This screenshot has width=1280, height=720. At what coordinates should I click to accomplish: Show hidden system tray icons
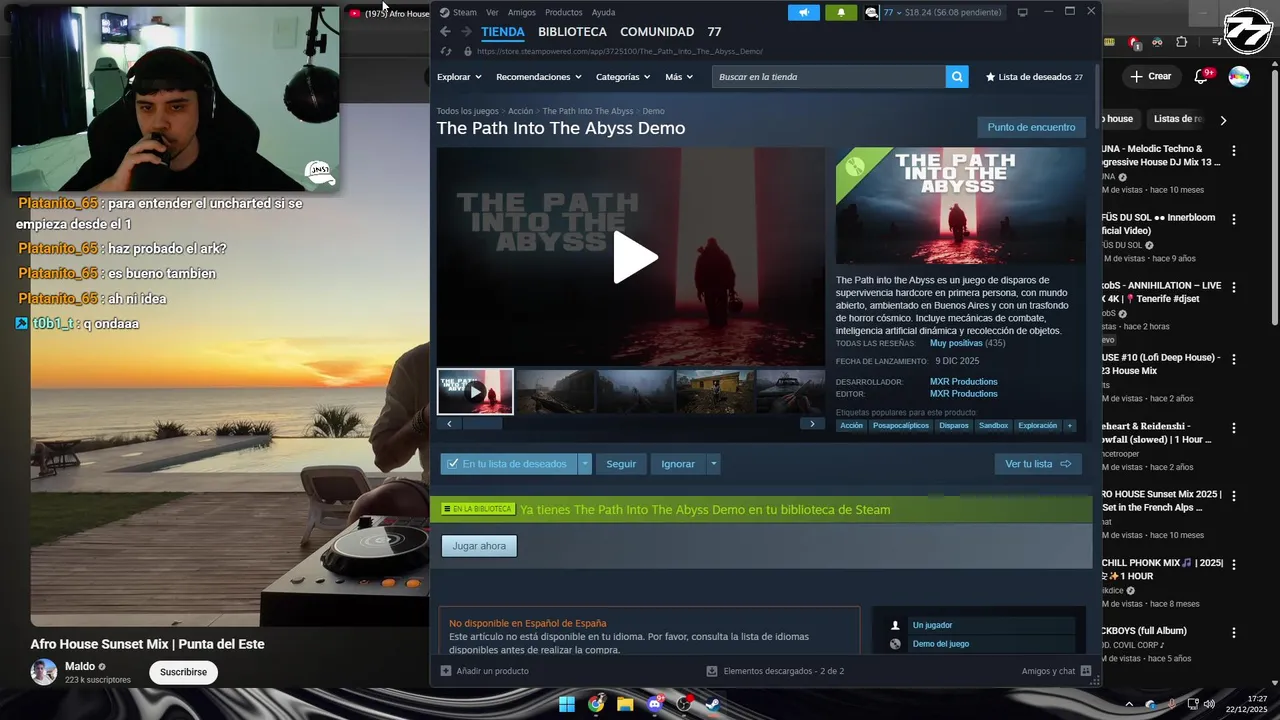(x=1129, y=704)
